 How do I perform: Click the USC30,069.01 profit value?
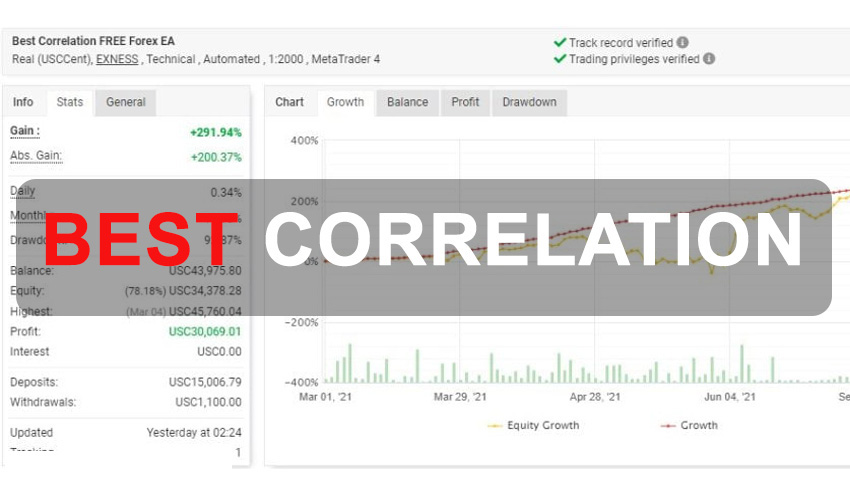tap(205, 331)
